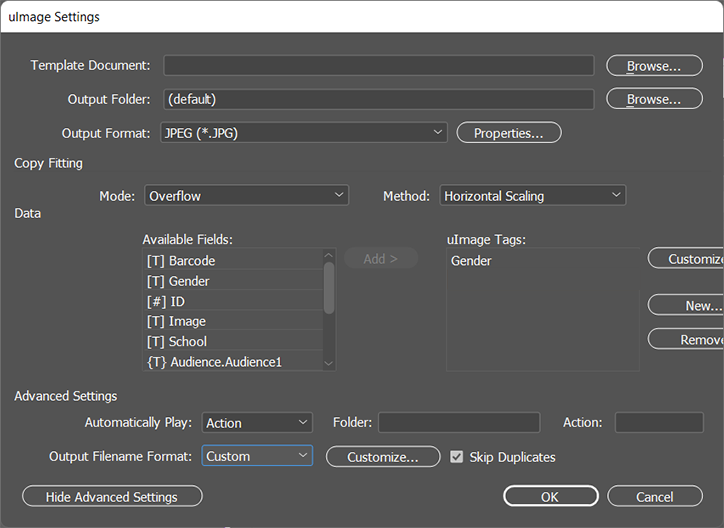Click the Output Folder field showing (default)
Viewport: 724px width, 528px height.
tap(379, 99)
